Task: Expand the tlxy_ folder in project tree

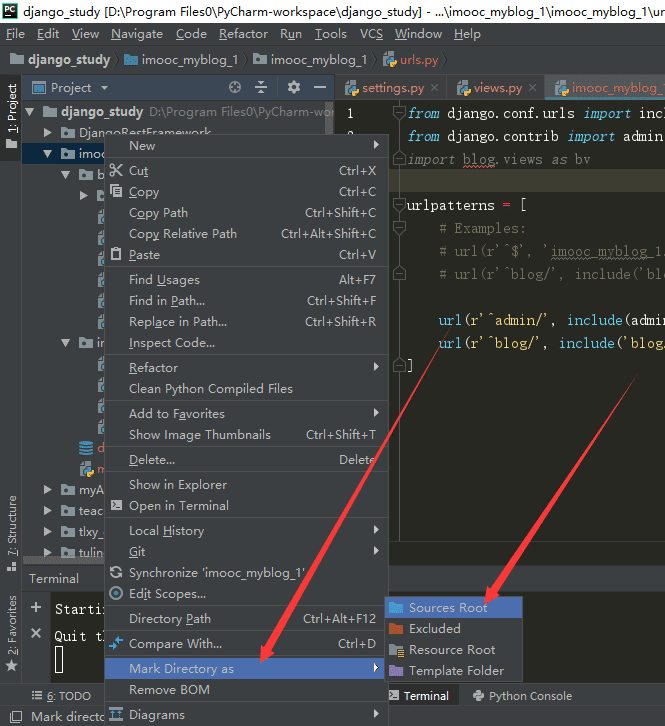Action: click(47, 531)
